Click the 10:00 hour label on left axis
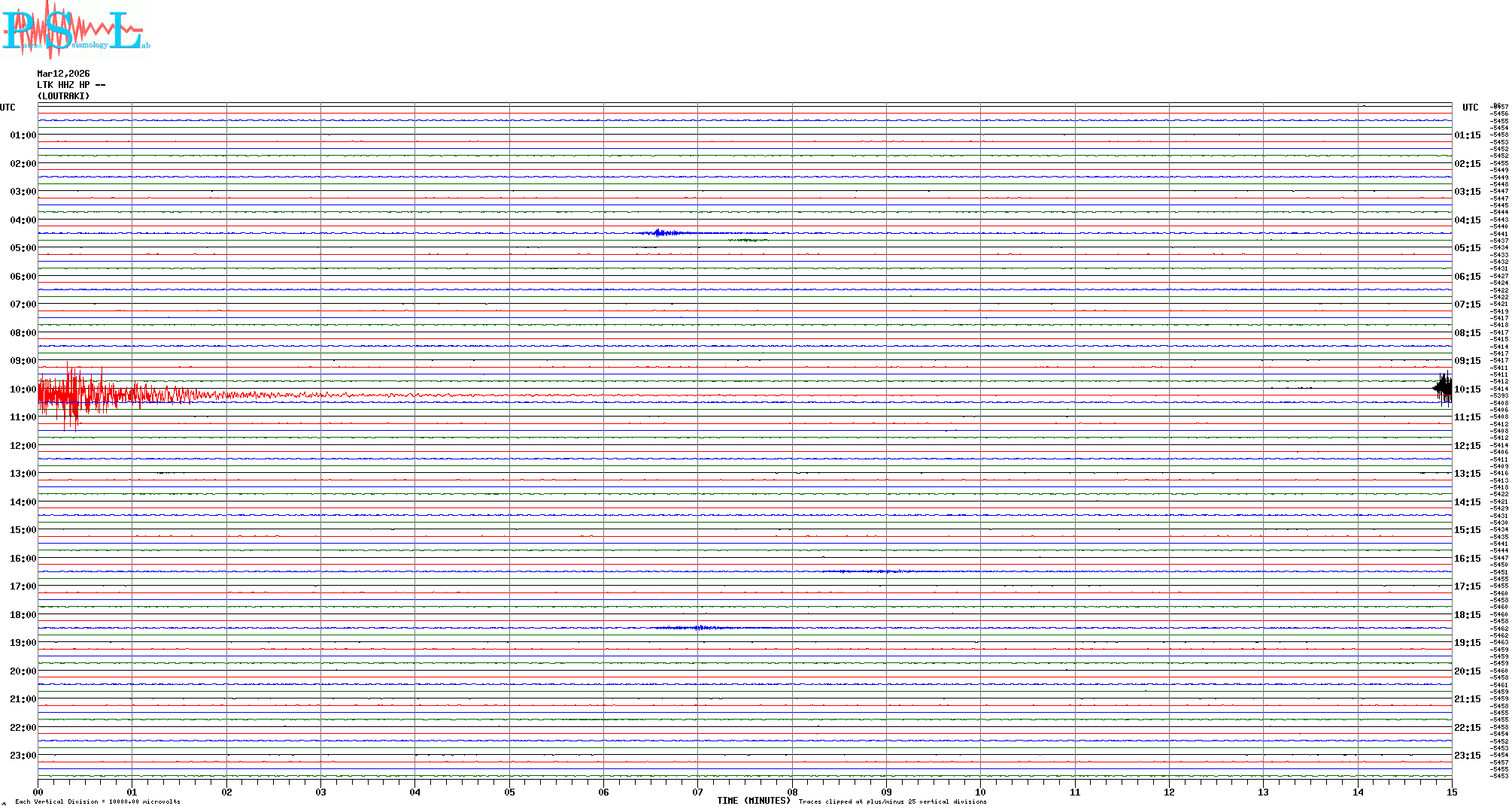The height and width of the screenshot is (812, 1512). coord(23,389)
